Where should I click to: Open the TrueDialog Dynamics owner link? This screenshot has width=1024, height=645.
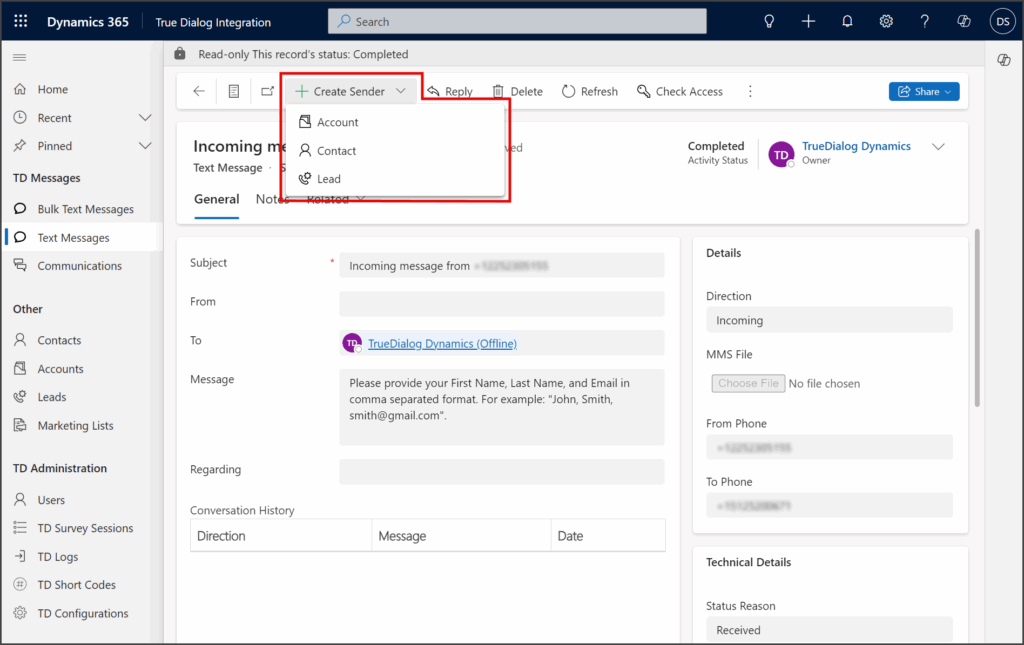[x=856, y=146]
